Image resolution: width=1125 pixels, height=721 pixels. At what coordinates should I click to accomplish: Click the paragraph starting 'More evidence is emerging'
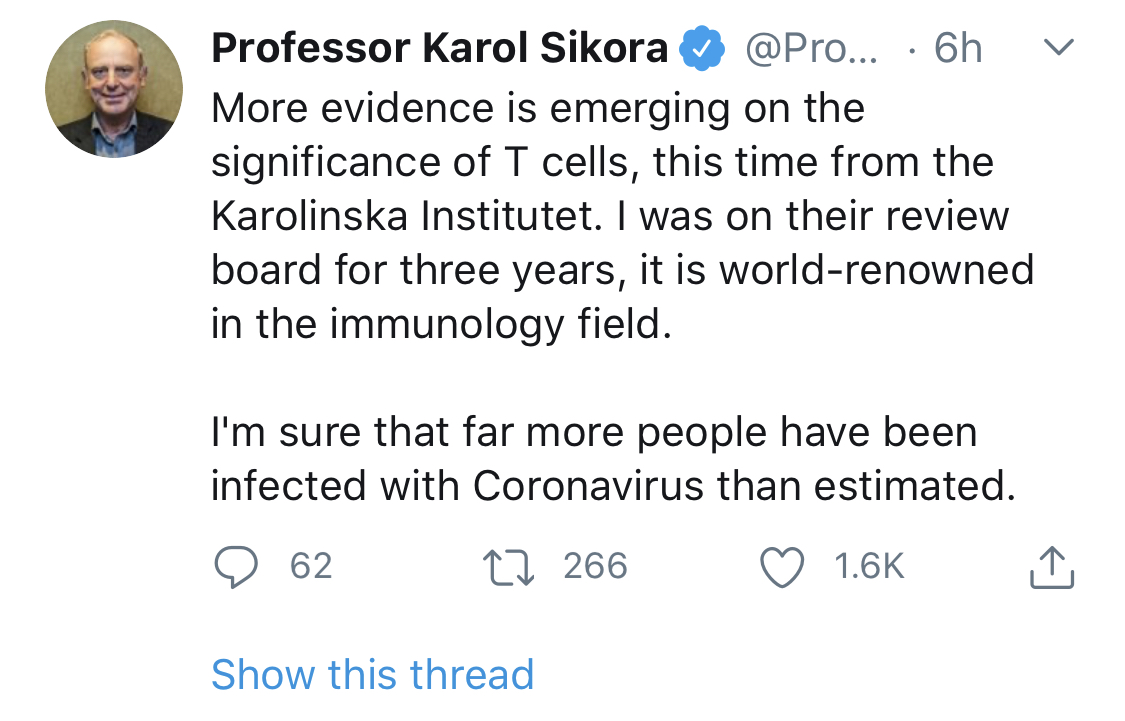point(600,217)
